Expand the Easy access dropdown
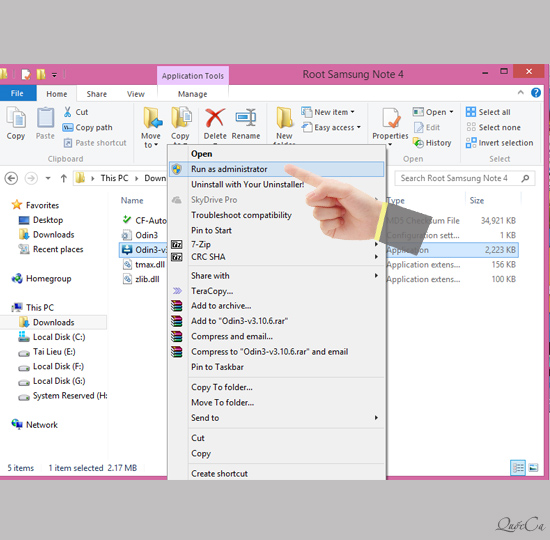The image size is (550, 540). (358, 127)
